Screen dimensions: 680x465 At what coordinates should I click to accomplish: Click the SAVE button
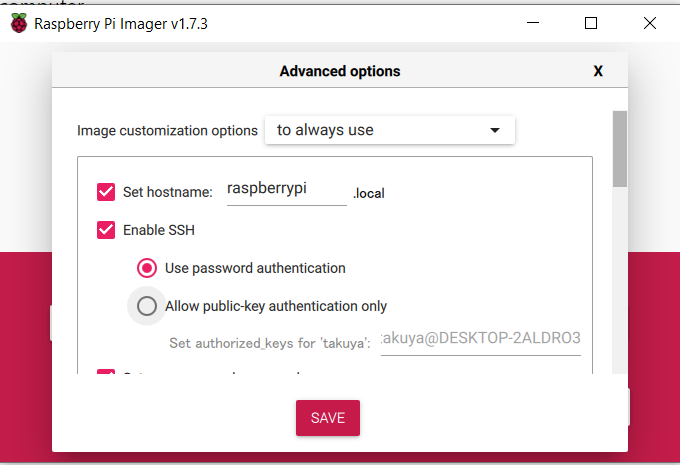click(328, 418)
